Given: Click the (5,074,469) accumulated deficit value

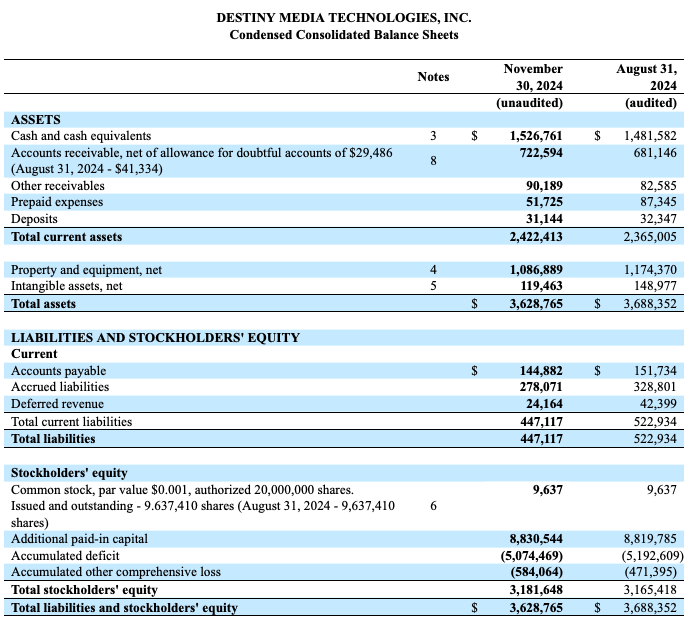Looking at the screenshot, I should click(532, 556).
